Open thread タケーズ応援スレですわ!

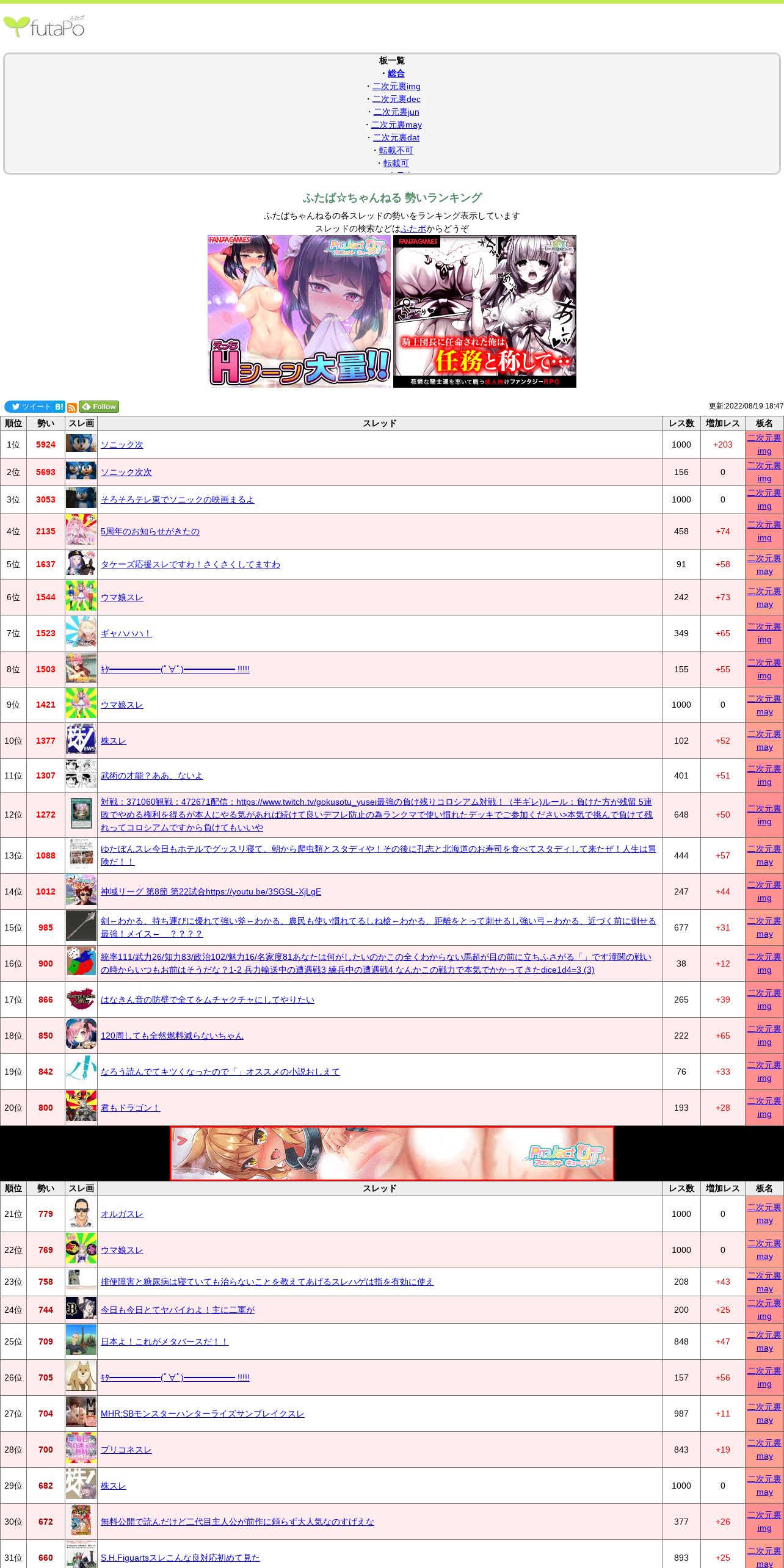[190, 564]
